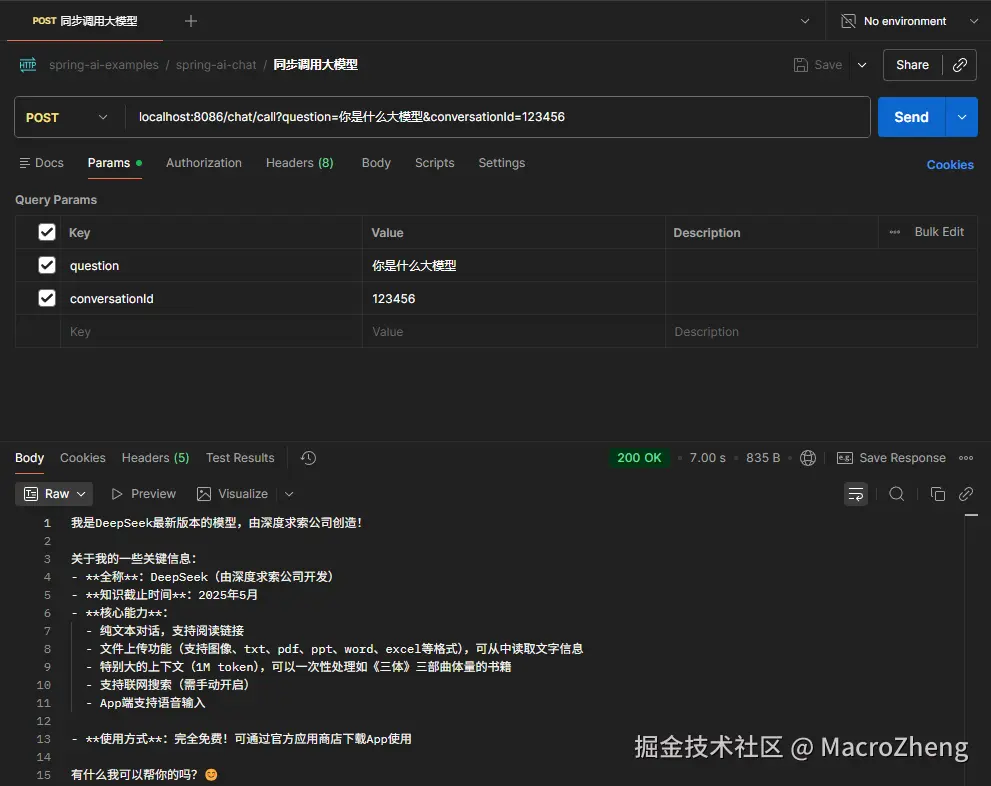Screen dimensions: 991x786
Task: Switch to response Preview
Action: coord(143,494)
